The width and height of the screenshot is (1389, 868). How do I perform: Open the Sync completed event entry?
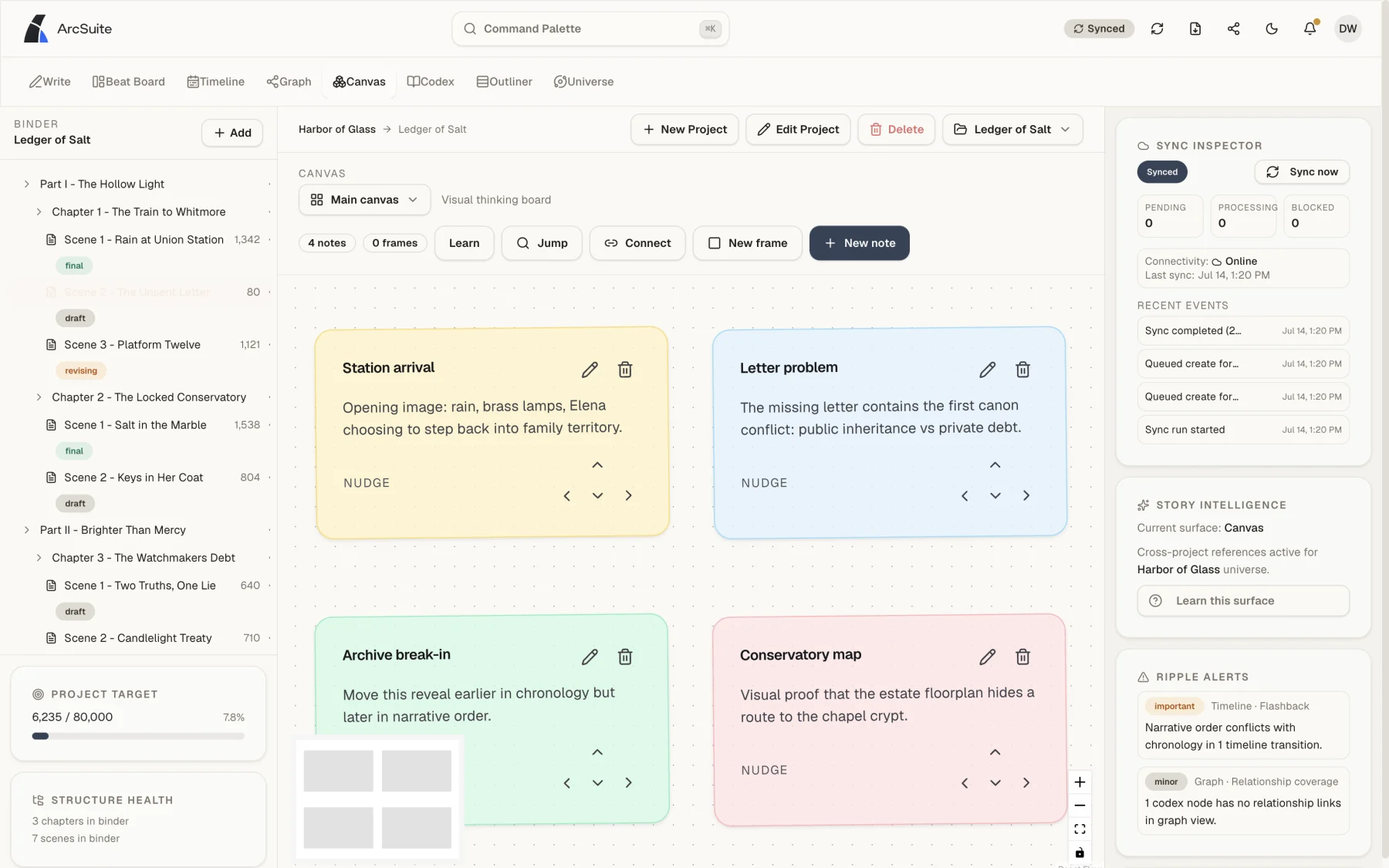tap(1243, 331)
